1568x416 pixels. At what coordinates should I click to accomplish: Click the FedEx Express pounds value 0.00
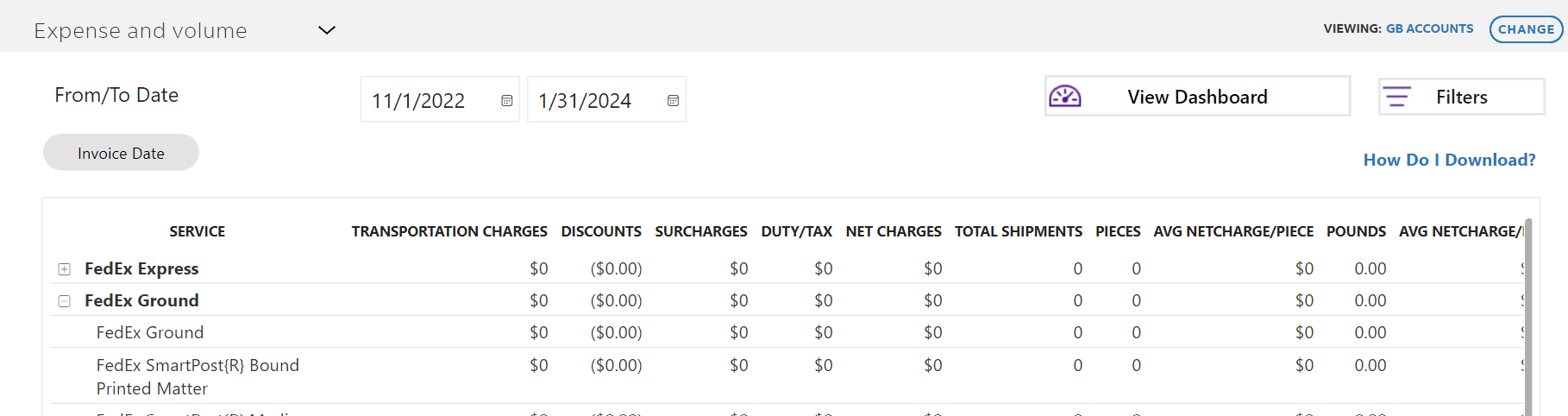pos(1370,268)
